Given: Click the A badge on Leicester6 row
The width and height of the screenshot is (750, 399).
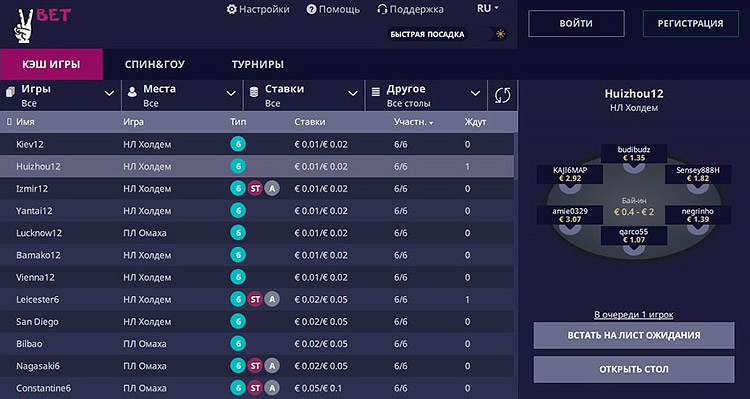Looking at the screenshot, I should 272,299.
